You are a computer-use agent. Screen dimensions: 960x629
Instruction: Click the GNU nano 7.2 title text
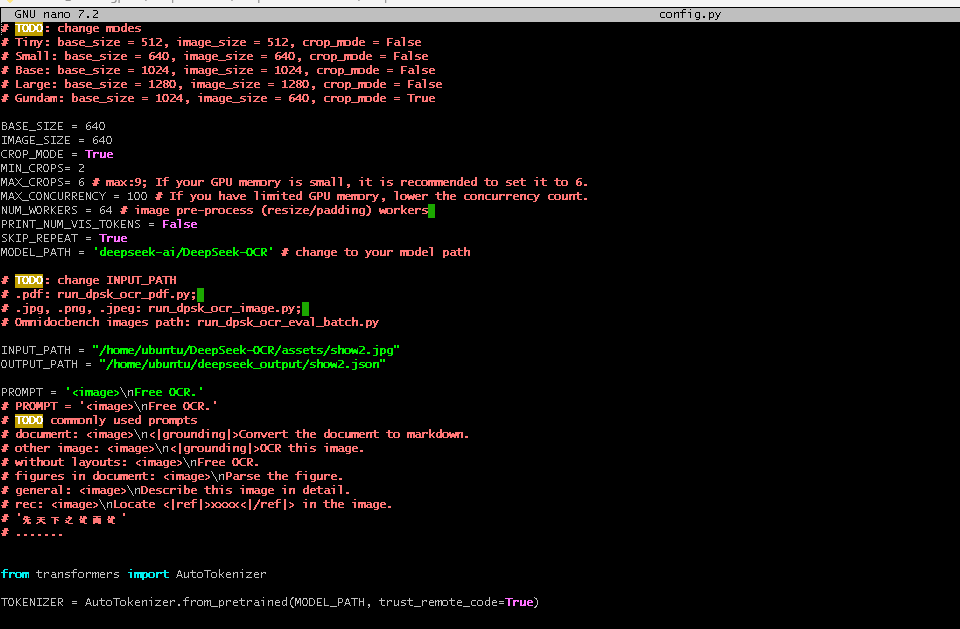50,14
